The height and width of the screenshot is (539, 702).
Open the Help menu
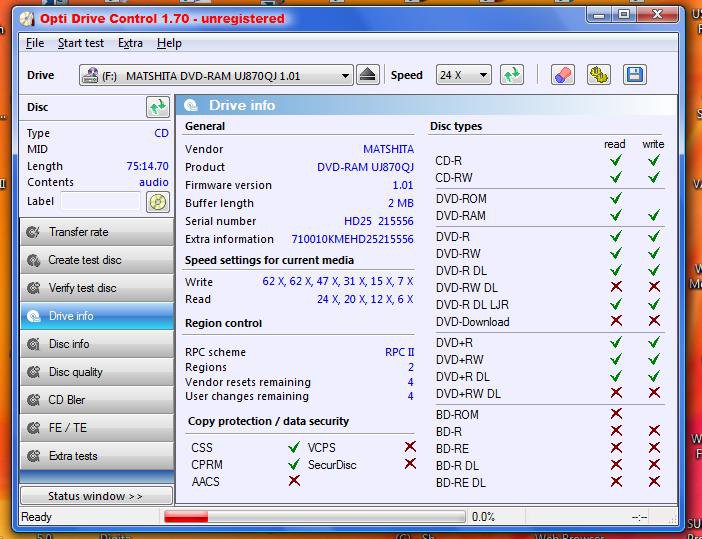[x=169, y=43]
